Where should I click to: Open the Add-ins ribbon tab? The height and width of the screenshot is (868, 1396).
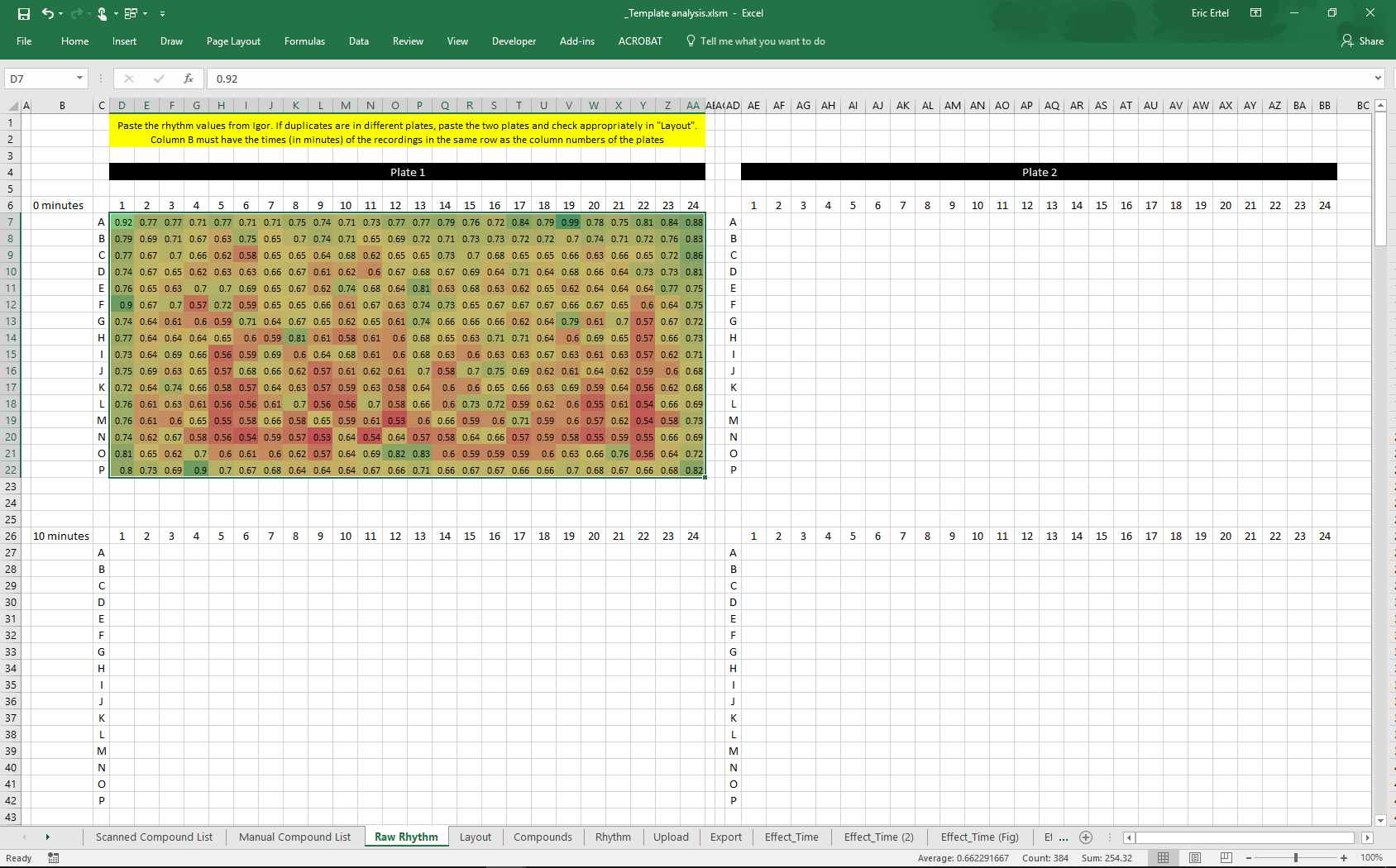click(576, 41)
